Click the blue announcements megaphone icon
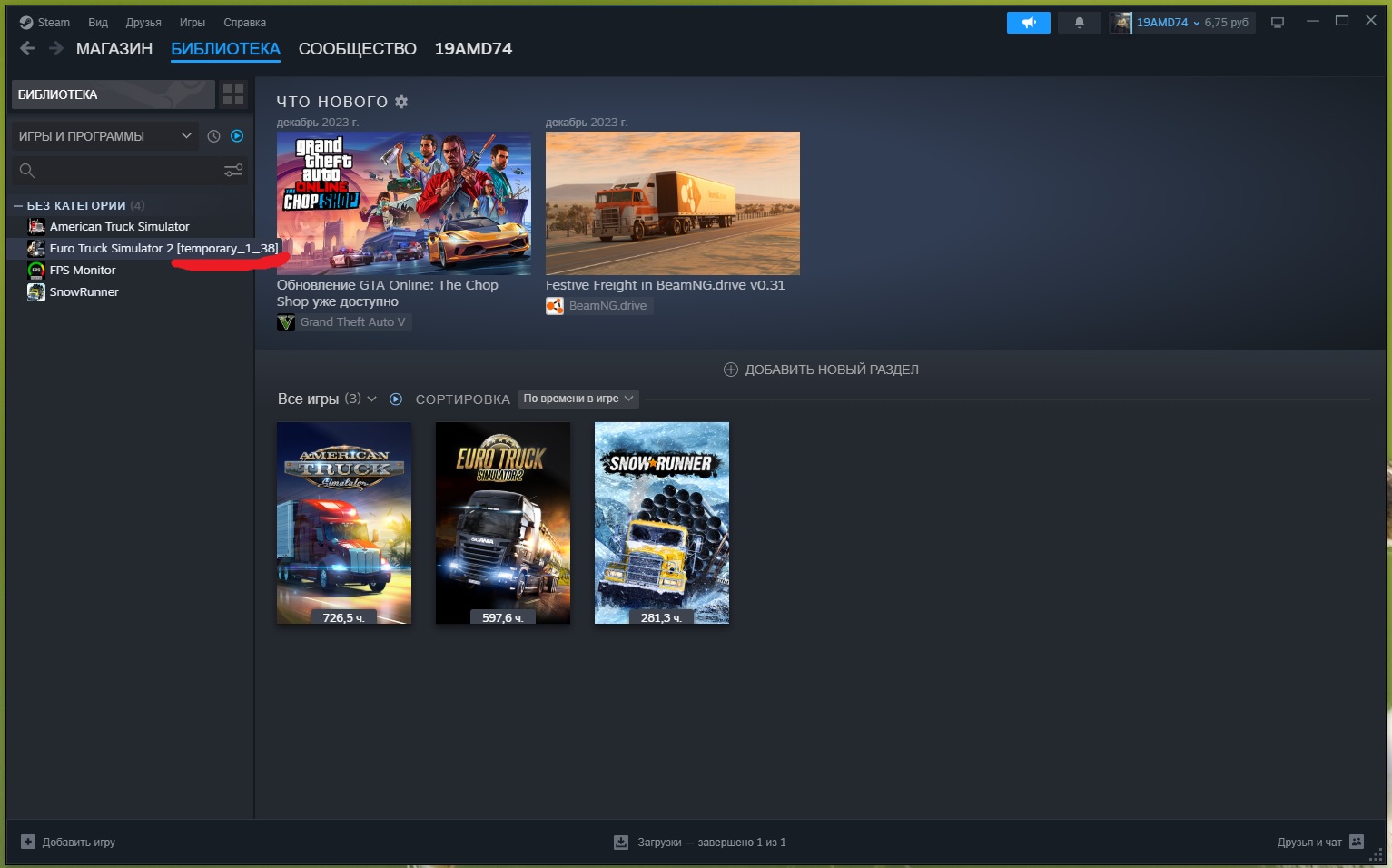Viewport: 1392px width, 868px height. [1028, 23]
